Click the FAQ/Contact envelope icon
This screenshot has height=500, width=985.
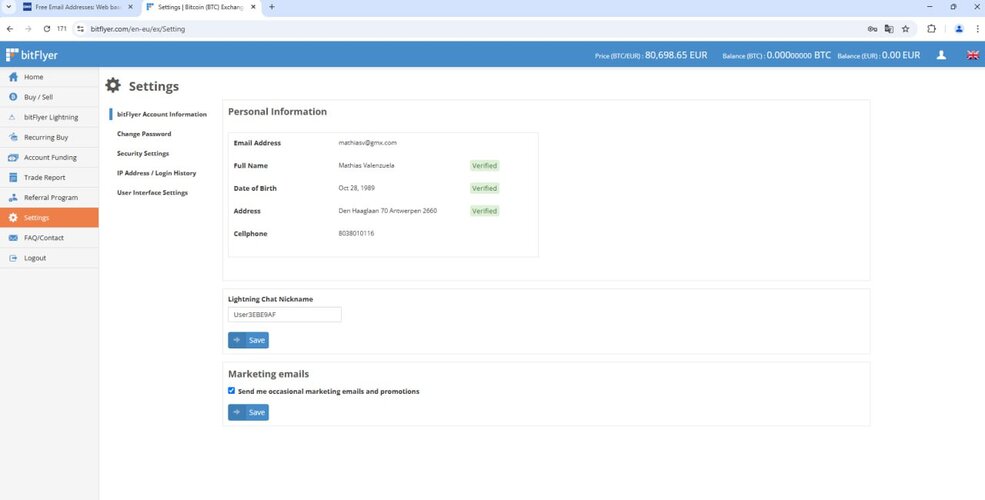point(13,237)
